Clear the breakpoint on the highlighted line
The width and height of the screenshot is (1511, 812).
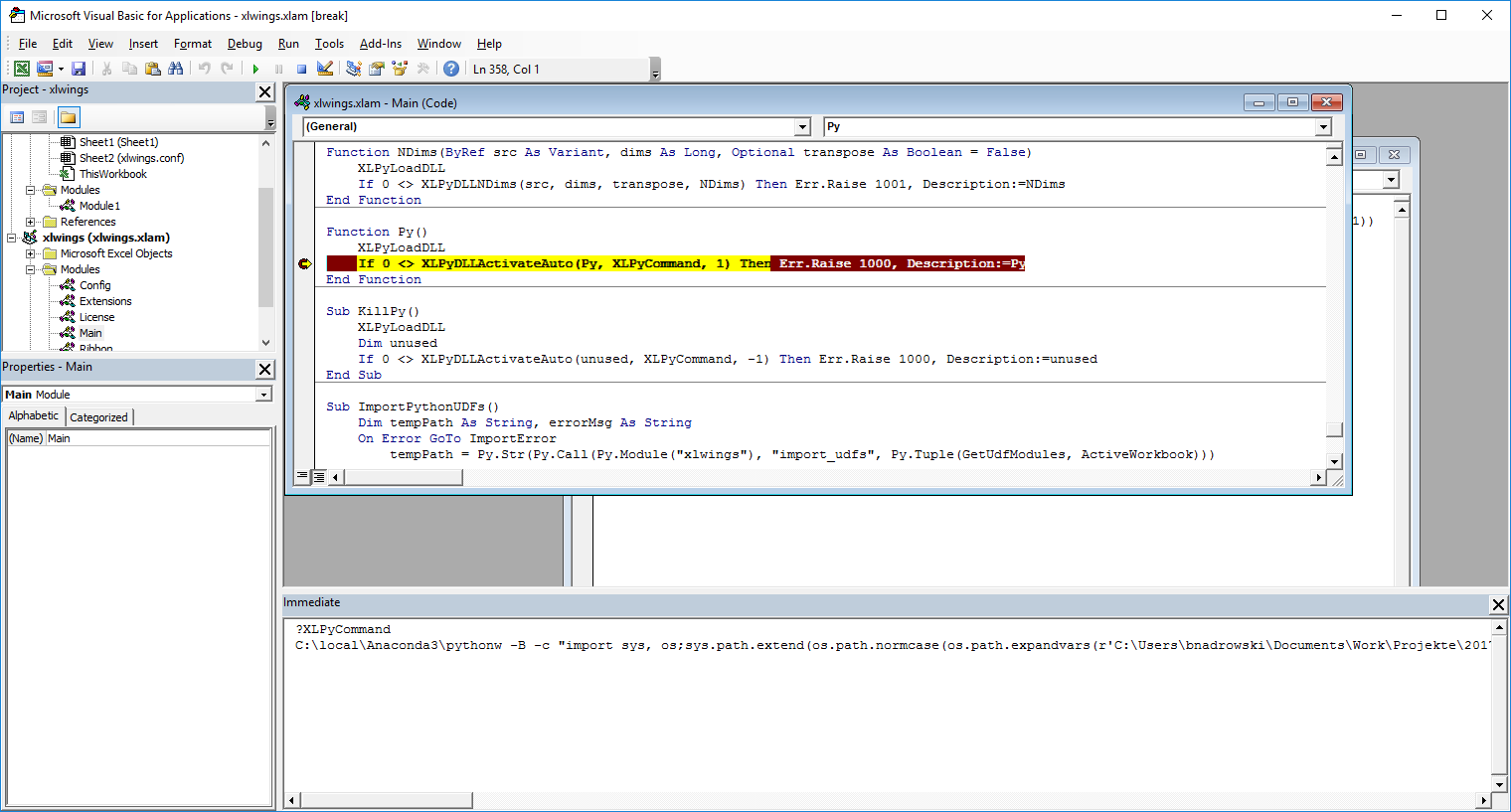click(x=305, y=263)
